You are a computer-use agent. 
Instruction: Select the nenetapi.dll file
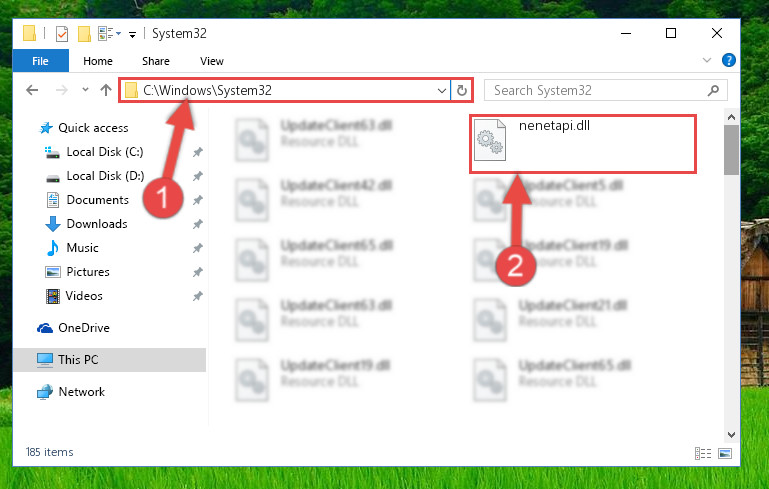coord(583,144)
